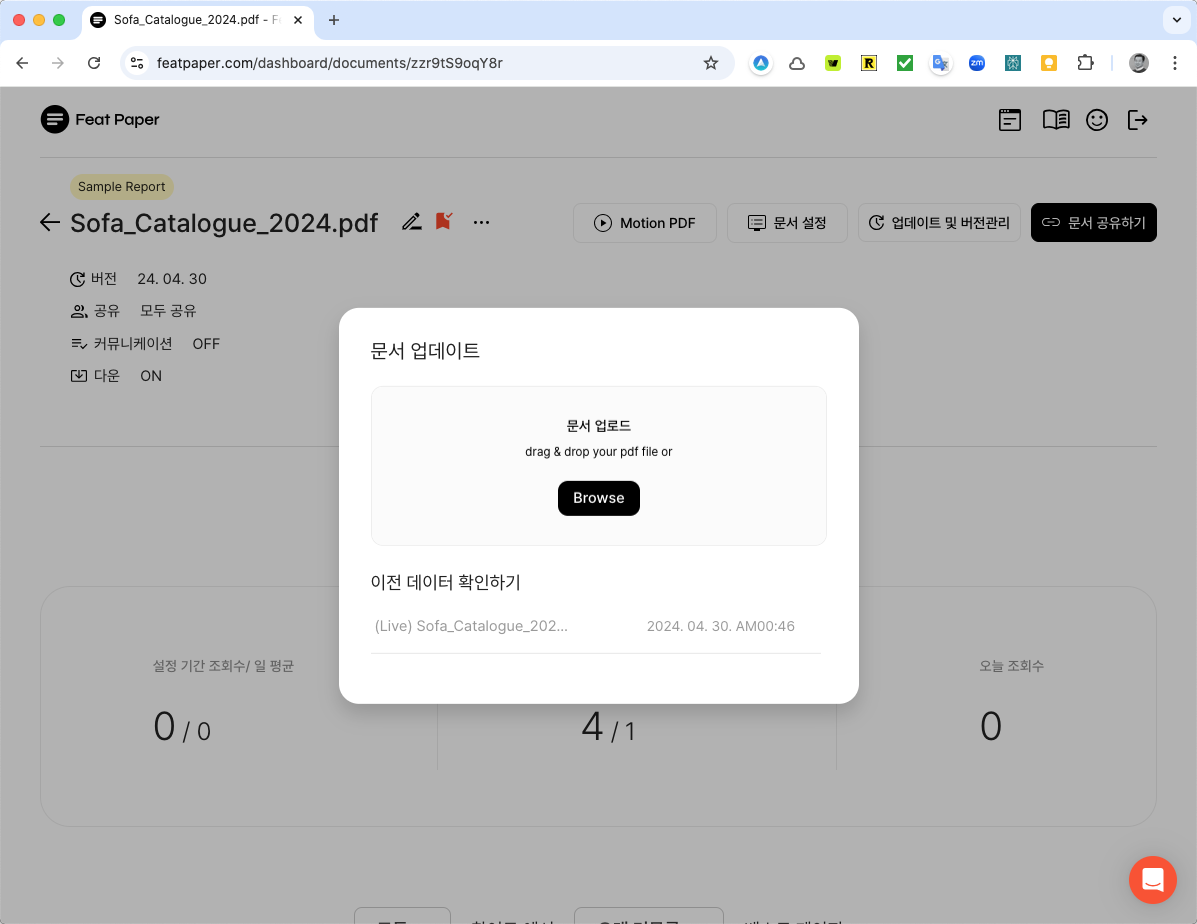Select the pencil icon to rename the document

click(412, 222)
